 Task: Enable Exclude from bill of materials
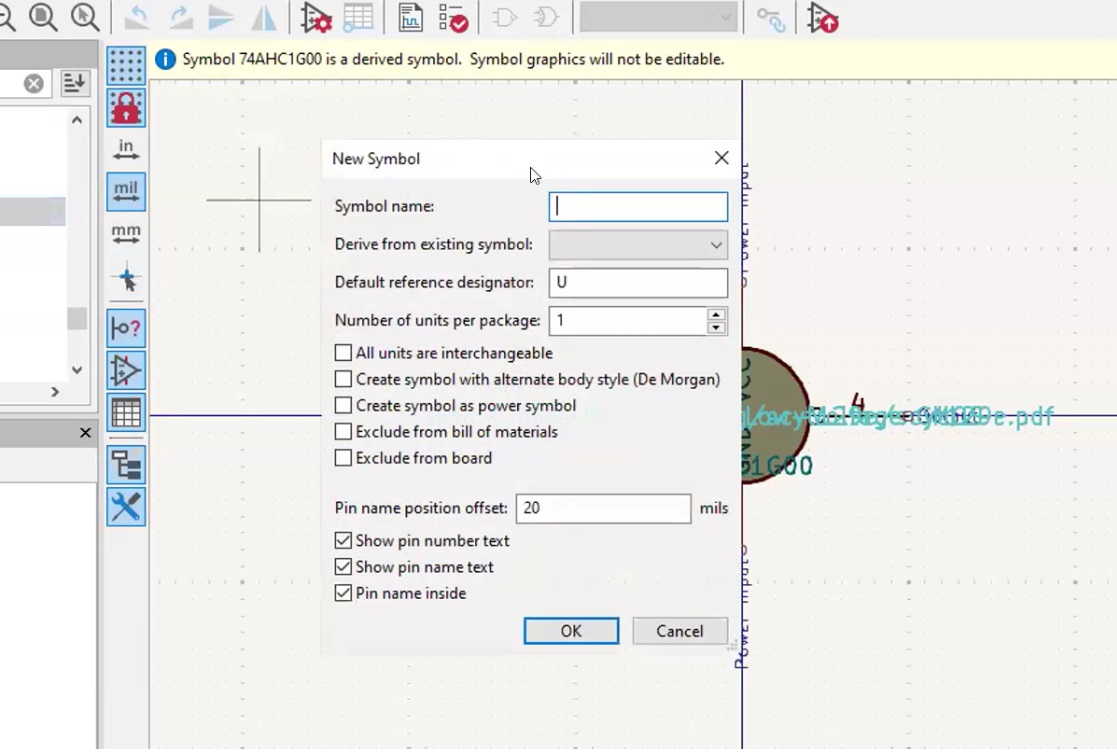pyautogui.click(x=343, y=431)
